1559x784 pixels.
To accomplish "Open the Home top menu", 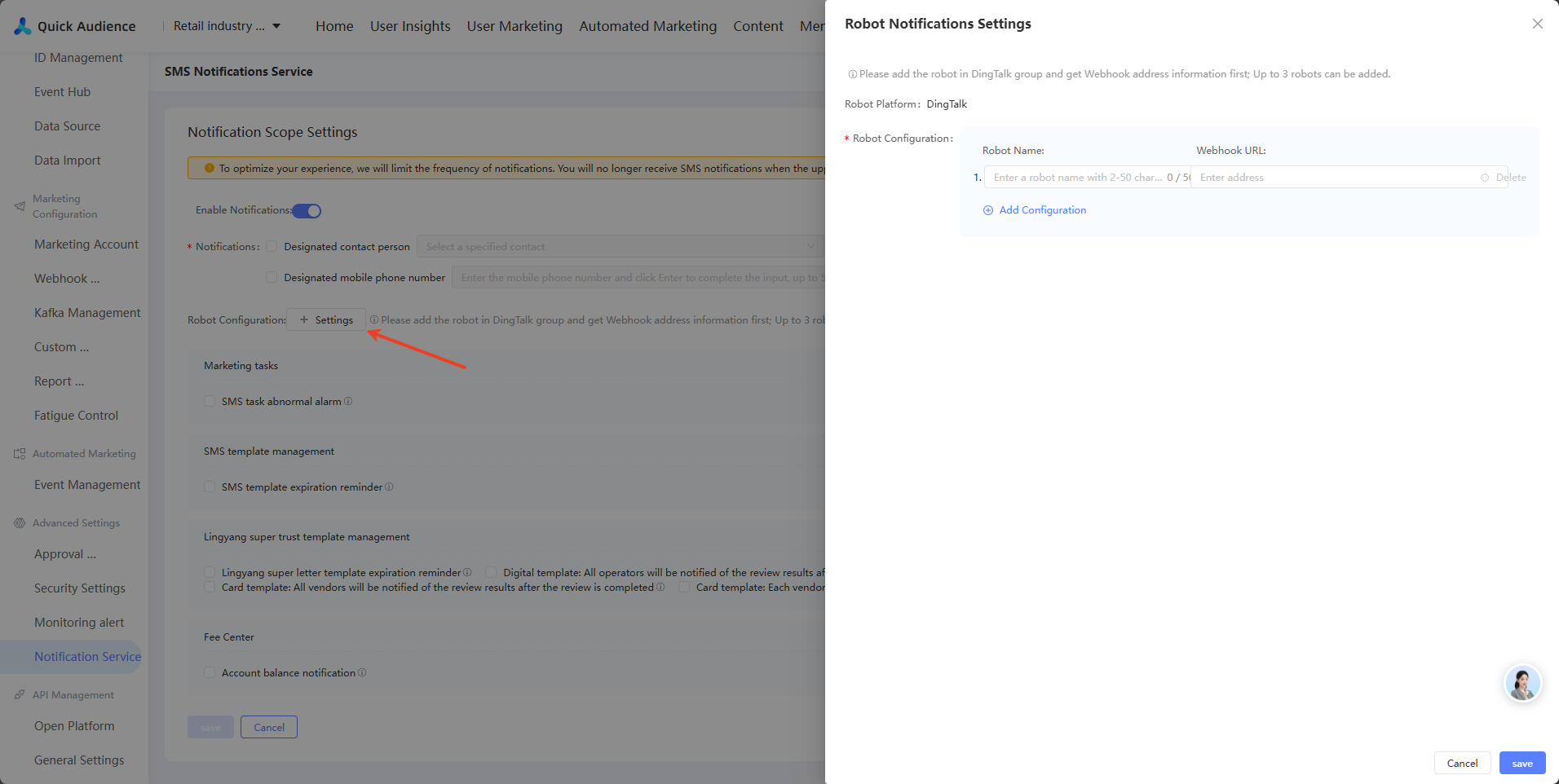I will [x=334, y=26].
